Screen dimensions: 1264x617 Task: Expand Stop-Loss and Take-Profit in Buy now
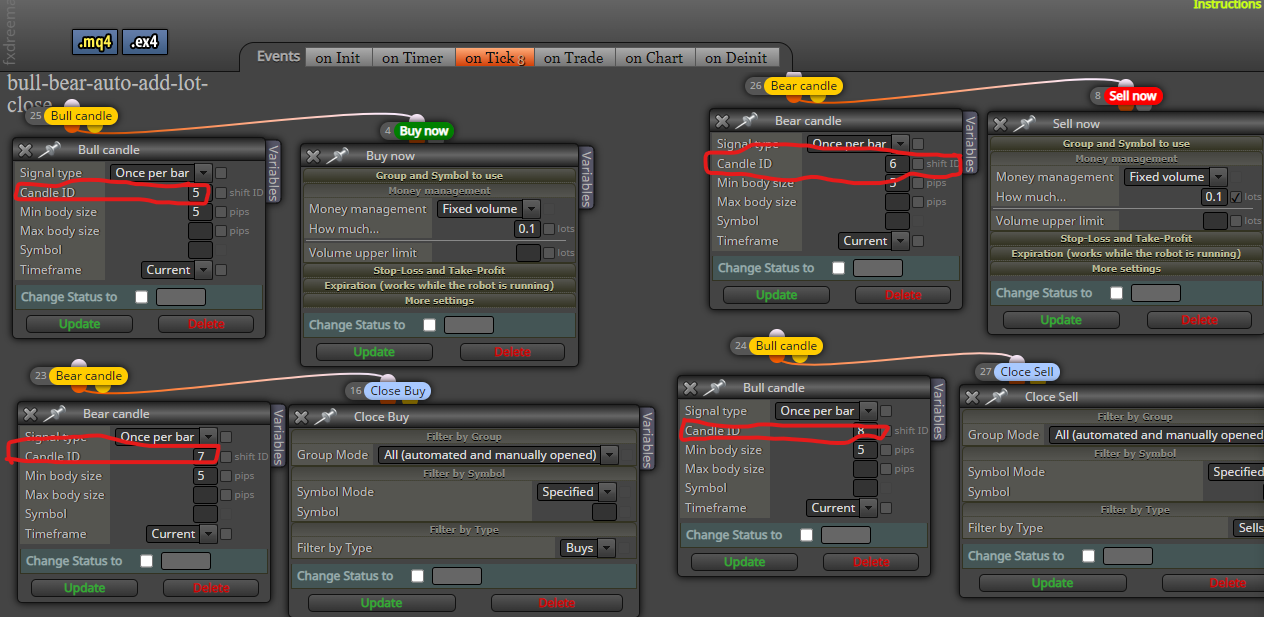[439, 270]
